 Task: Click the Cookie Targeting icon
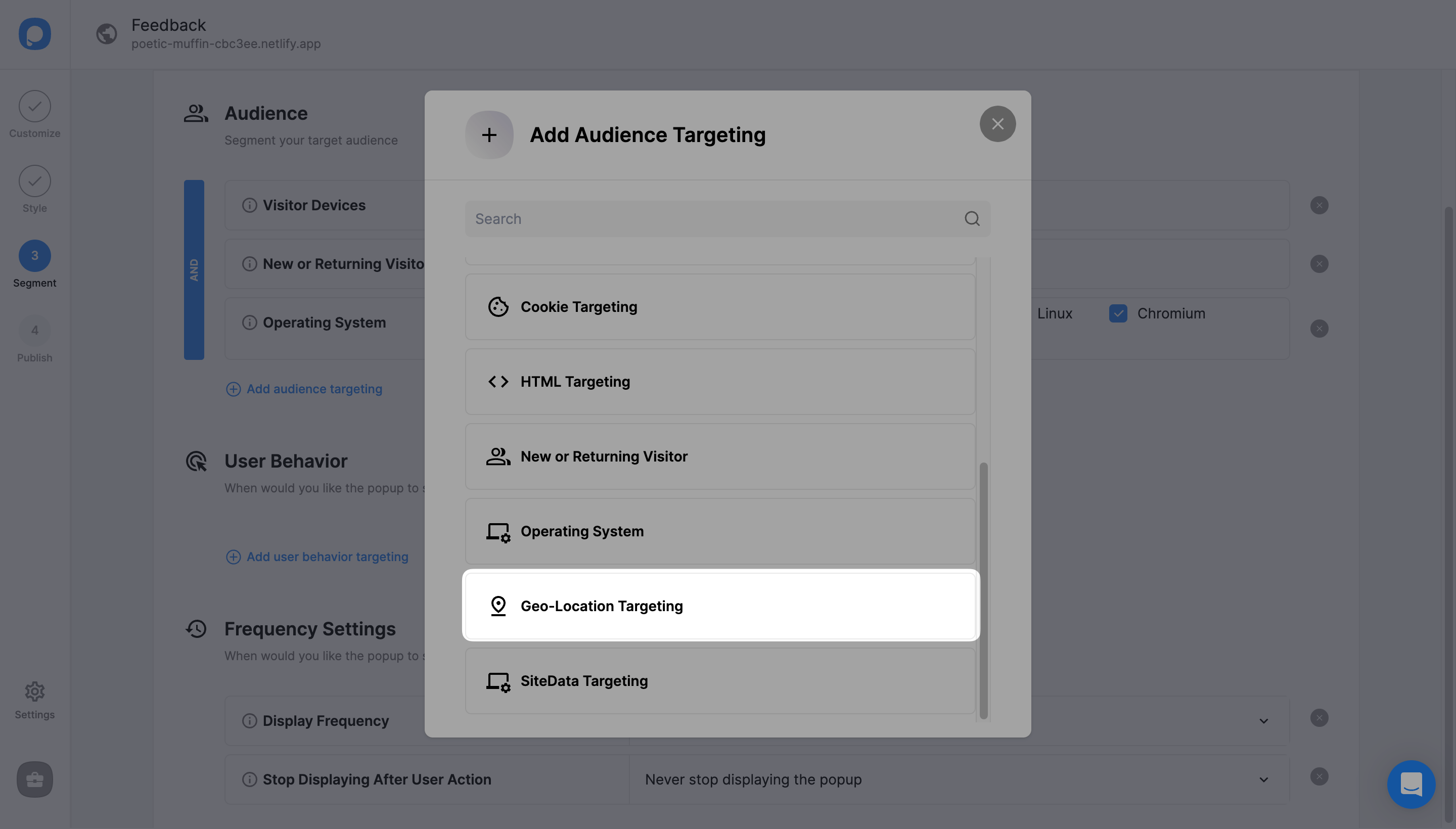pos(498,306)
